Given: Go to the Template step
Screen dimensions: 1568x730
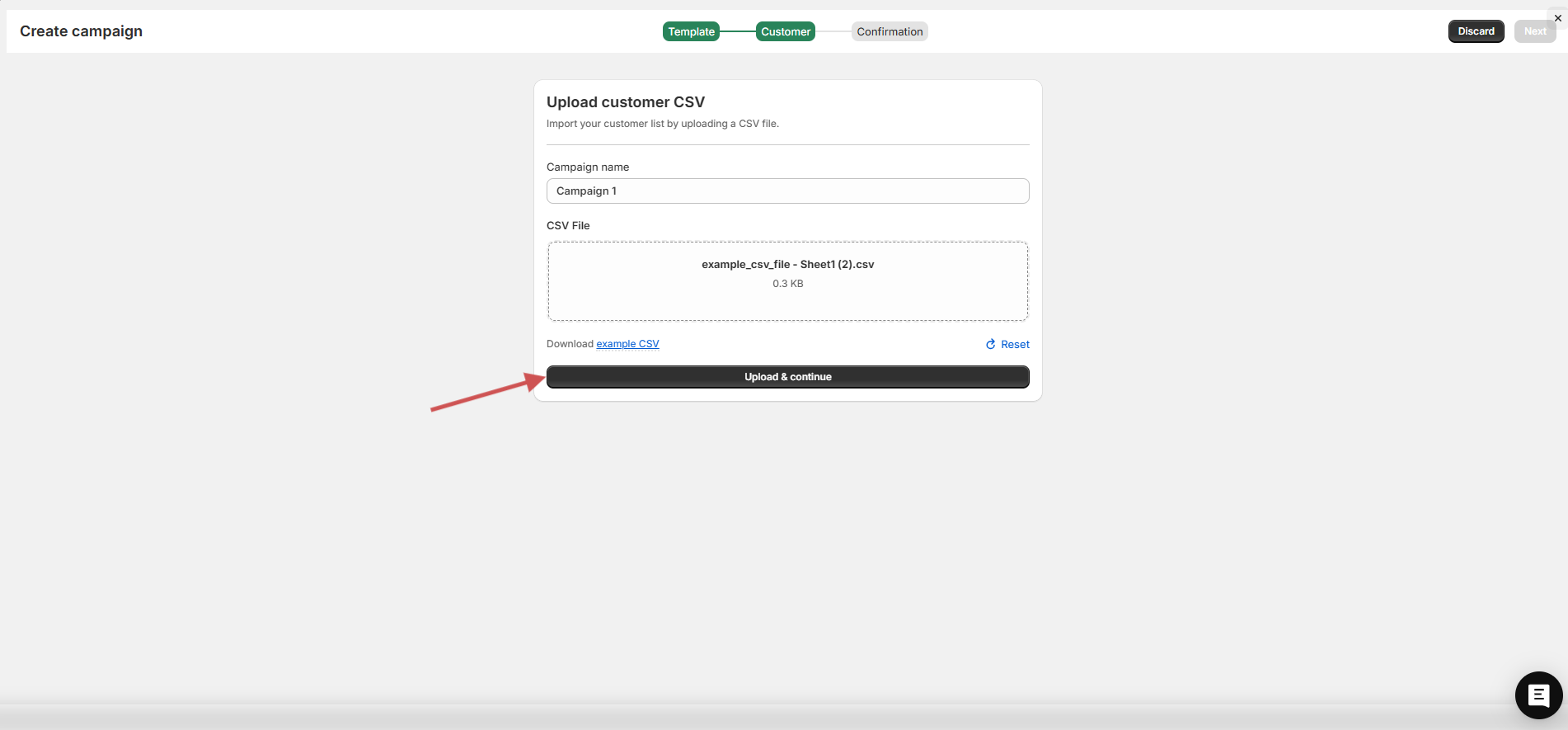Looking at the screenshot, I should pos(691,31).
